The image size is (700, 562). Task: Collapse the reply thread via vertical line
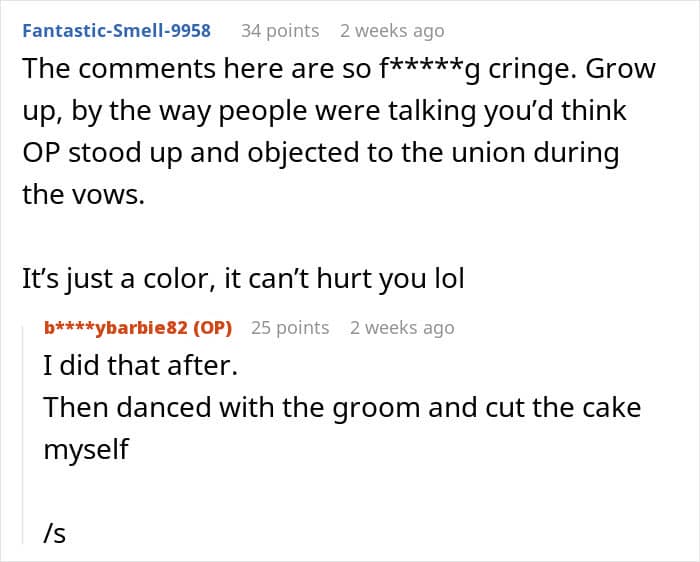(x=23, y=435)
